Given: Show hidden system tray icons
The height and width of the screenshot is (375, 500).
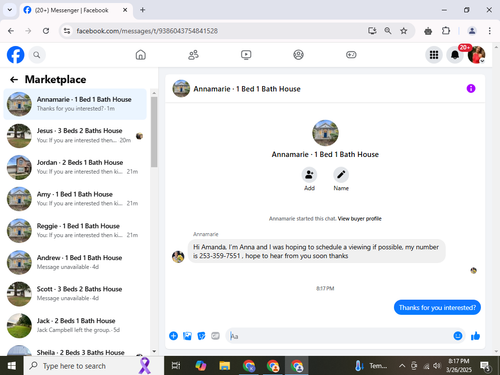Looking at the screenshot, I should (402, 366).
